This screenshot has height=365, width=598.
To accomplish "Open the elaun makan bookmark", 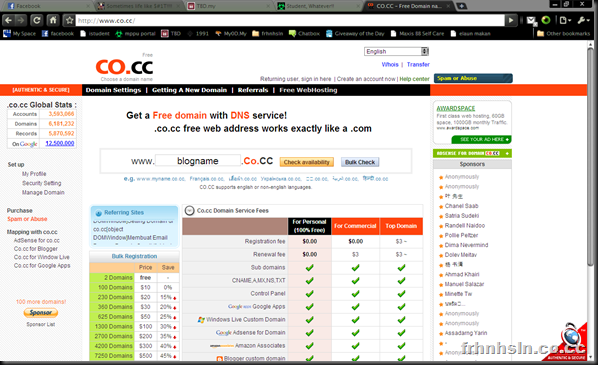I will pos(470,34).
